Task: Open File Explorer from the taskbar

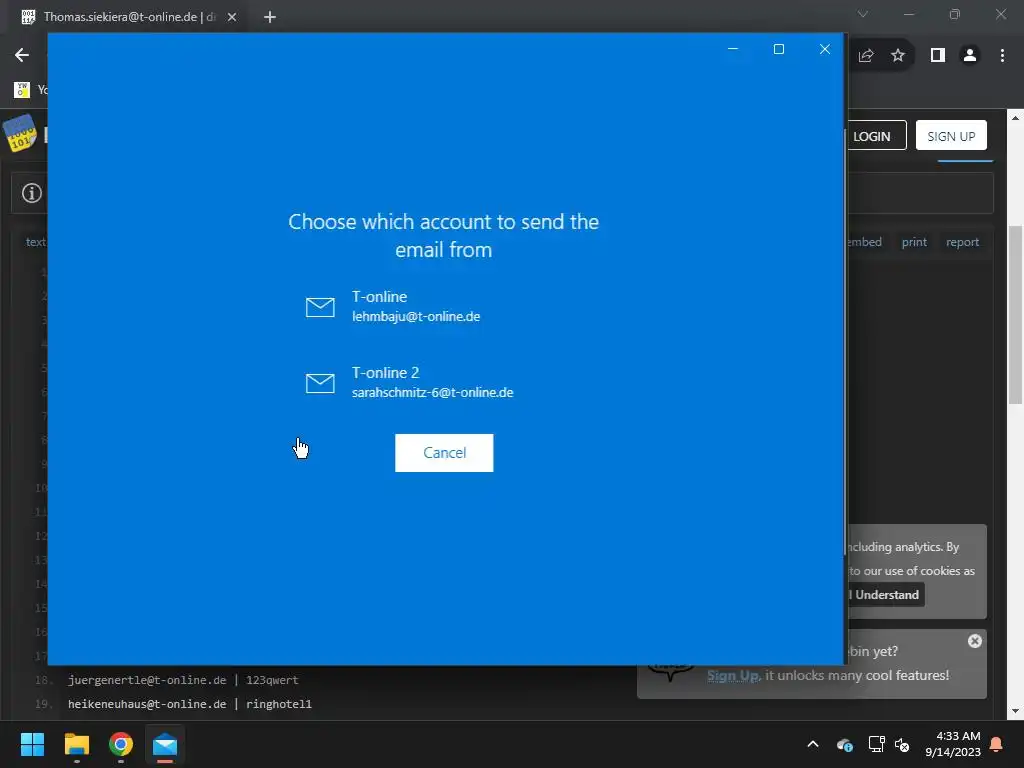Action: pyautogui.click(x=76, y=744)
